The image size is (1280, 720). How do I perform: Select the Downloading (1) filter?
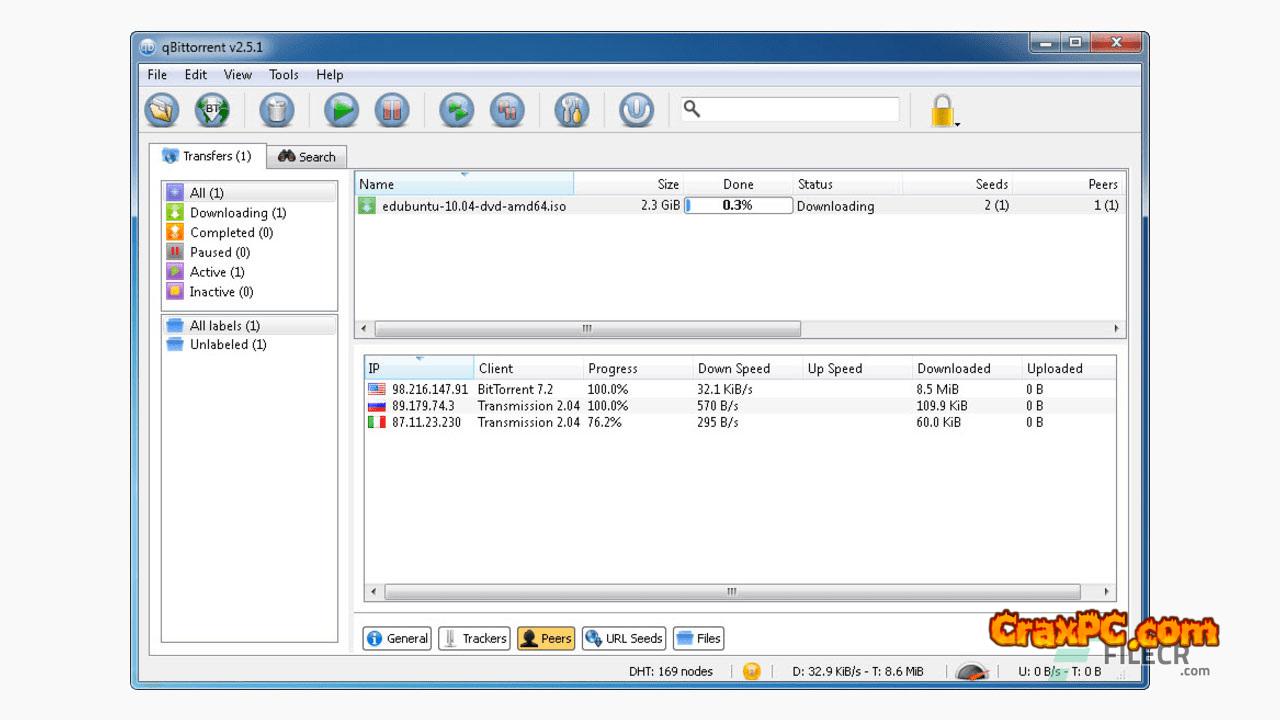pyautogui.click(x=238, y=212)
